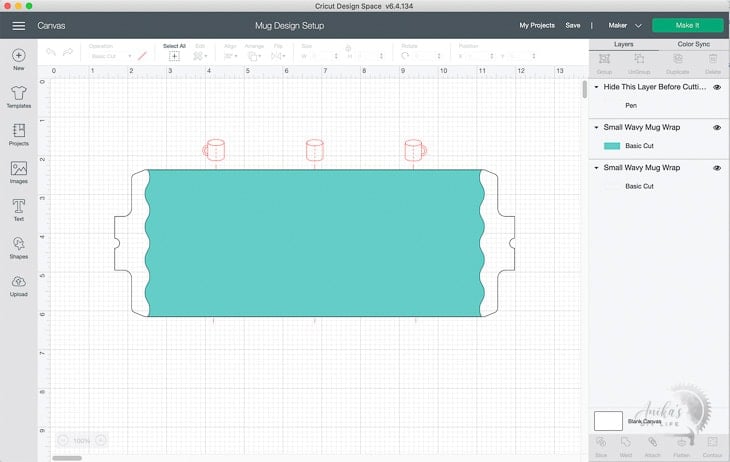This screenshot has width=730, height=462.
Task: Open the hamburger menu
Action: pyautogui.click(x=19, y=26)
